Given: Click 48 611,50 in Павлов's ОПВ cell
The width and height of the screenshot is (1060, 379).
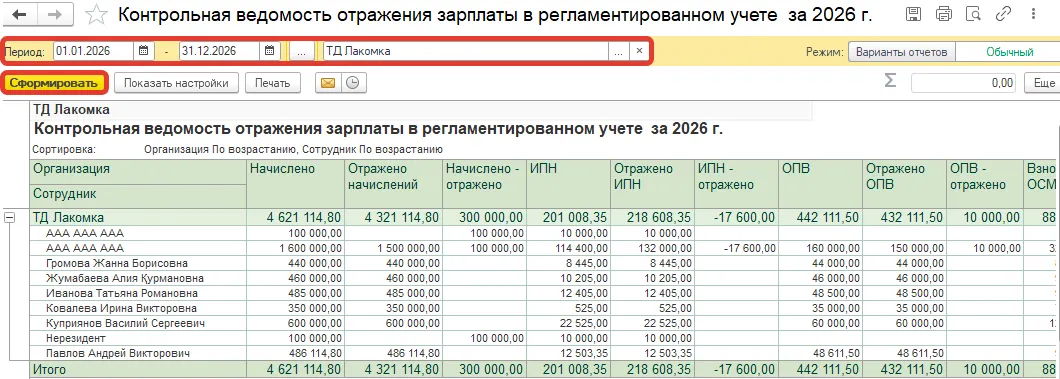Looking at the screenshot, I should point(820,353).
